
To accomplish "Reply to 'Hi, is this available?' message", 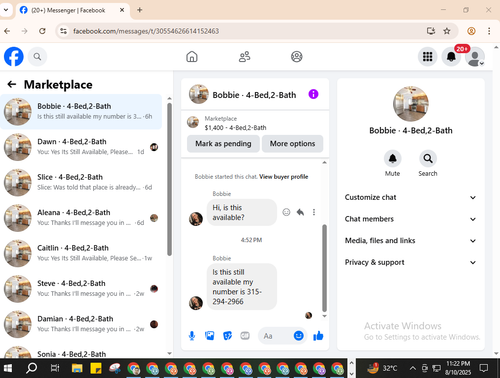I will [300, 212].
